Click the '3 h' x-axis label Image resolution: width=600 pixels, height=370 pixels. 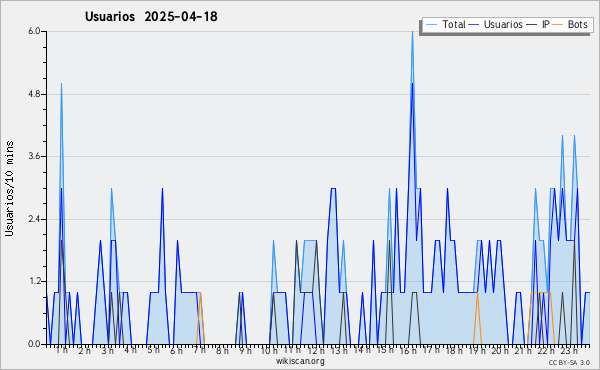[x=108, y=350]
